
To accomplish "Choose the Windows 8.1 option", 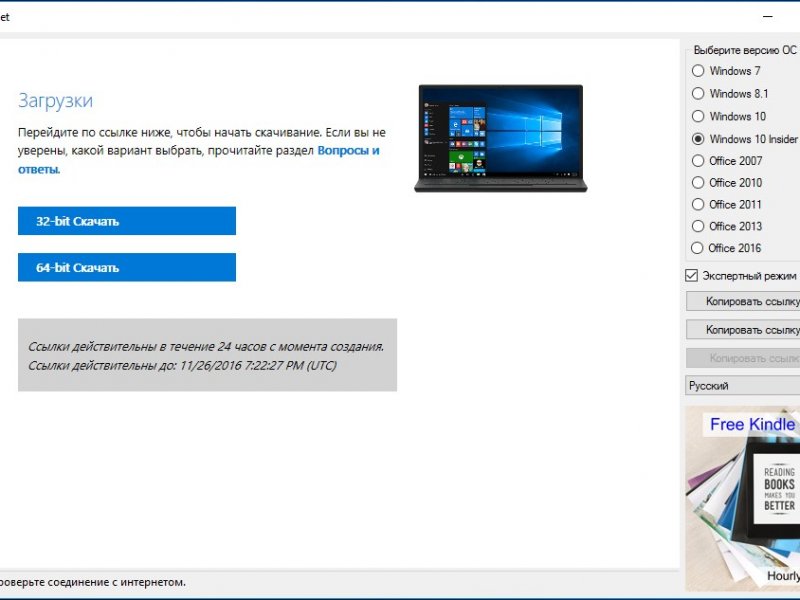I will tap(698, 93).
